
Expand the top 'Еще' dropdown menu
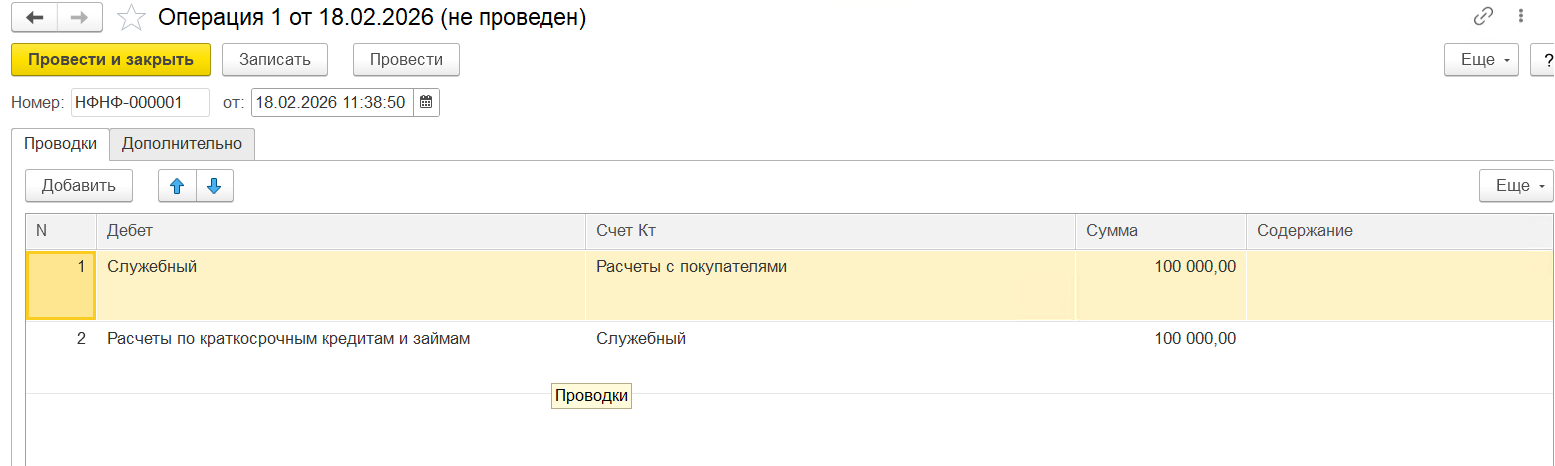tap(1482, 60)
